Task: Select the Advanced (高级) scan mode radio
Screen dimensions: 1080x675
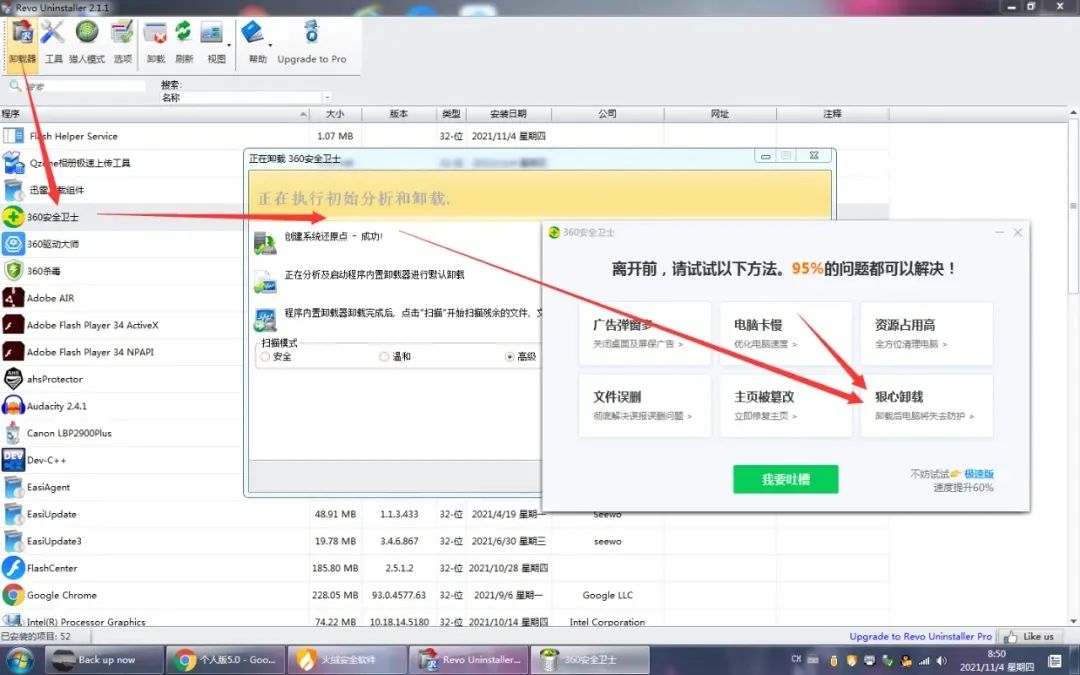Action: 510,356
